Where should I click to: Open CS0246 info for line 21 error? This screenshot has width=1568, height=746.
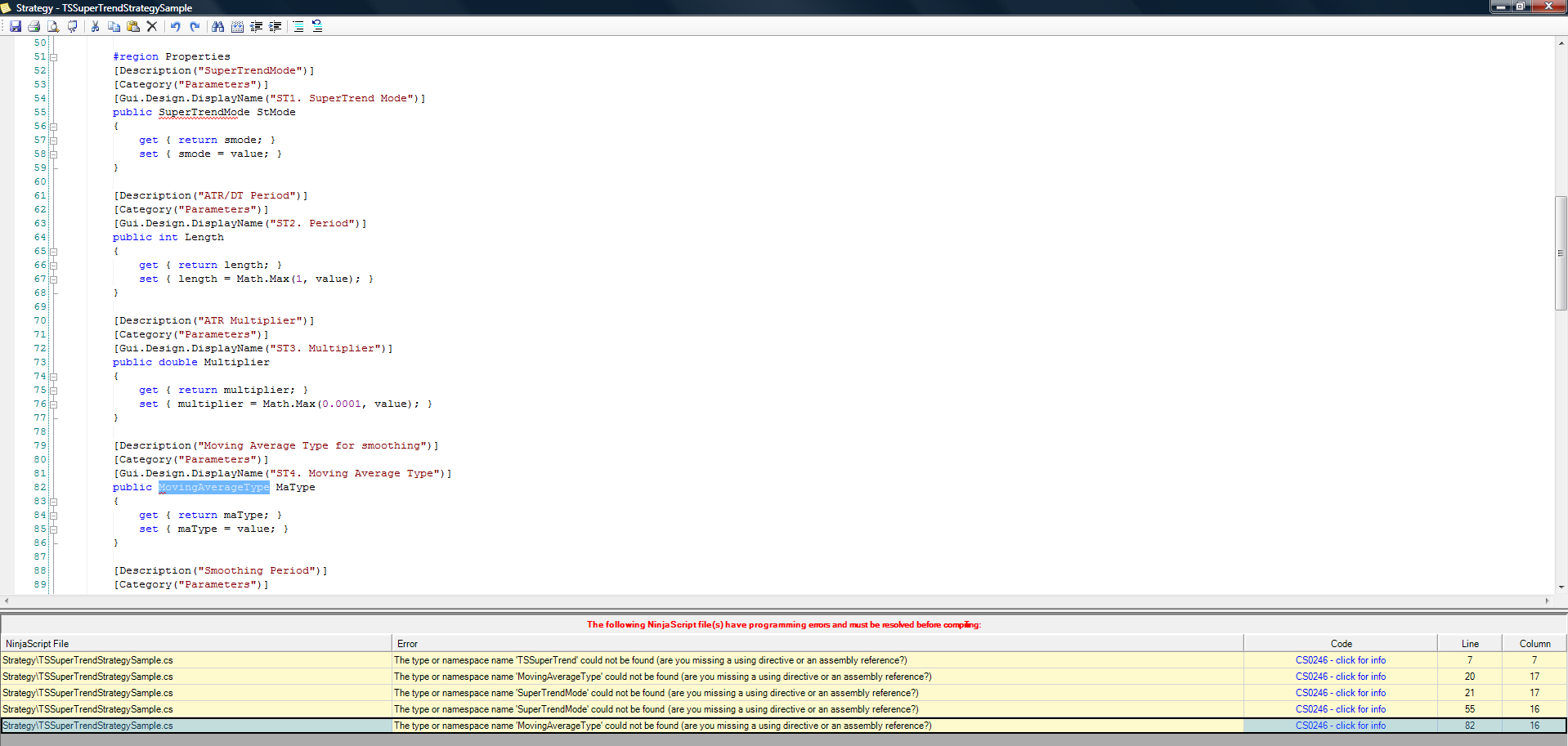tap(1341, 693)
